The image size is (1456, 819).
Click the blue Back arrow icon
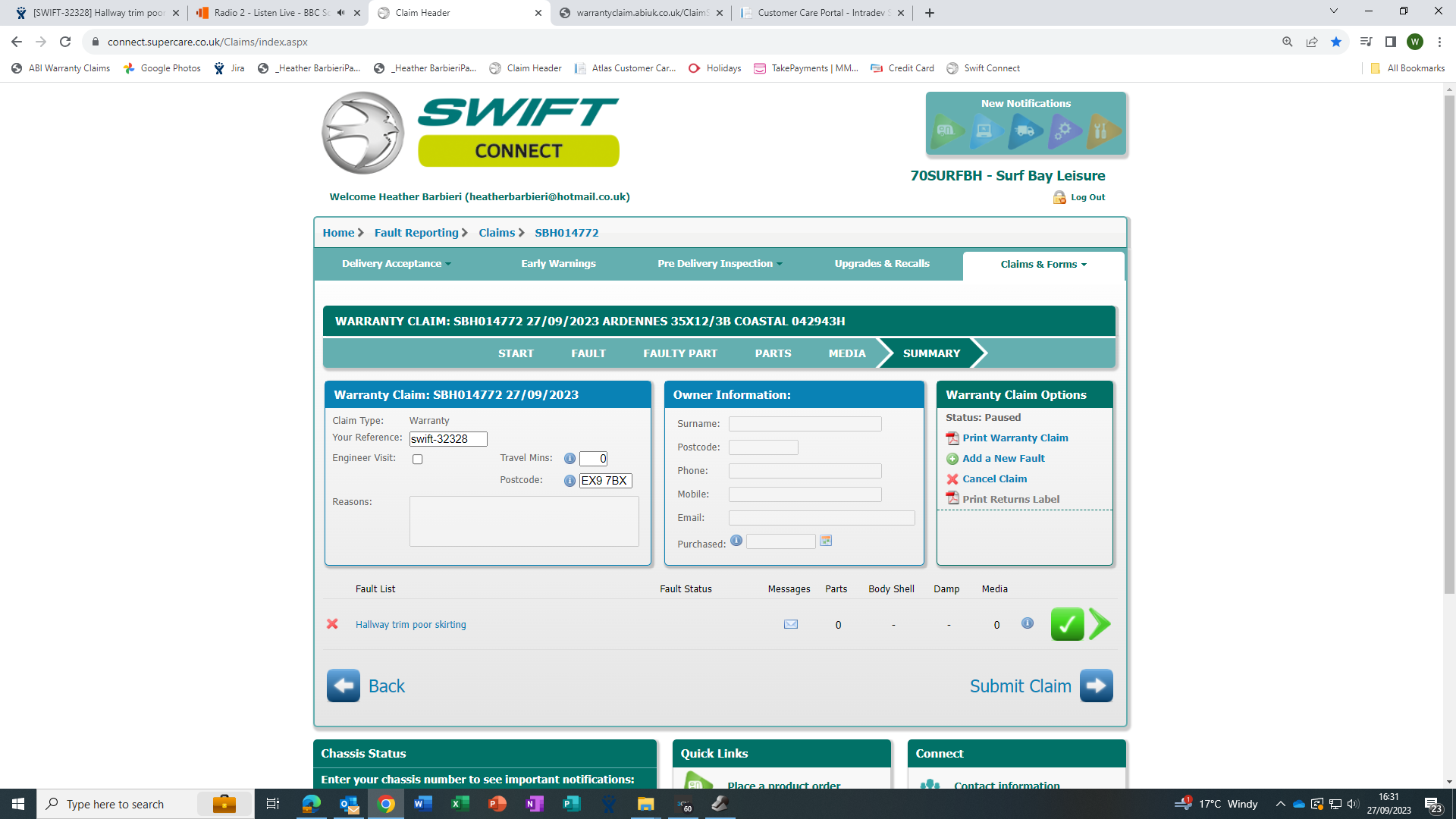click(x=344, y=686)
